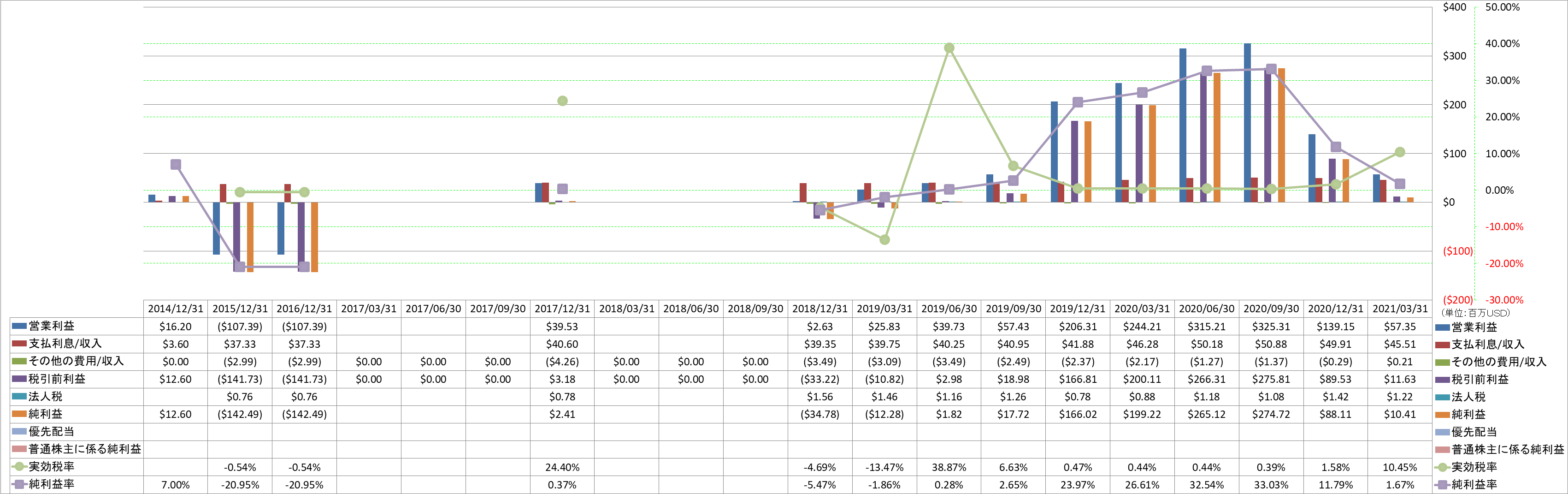Click ($141.73) in the 2016/12/31 column
The height and width of the screenshot is (494, 1568).
(x=304, y=380)
